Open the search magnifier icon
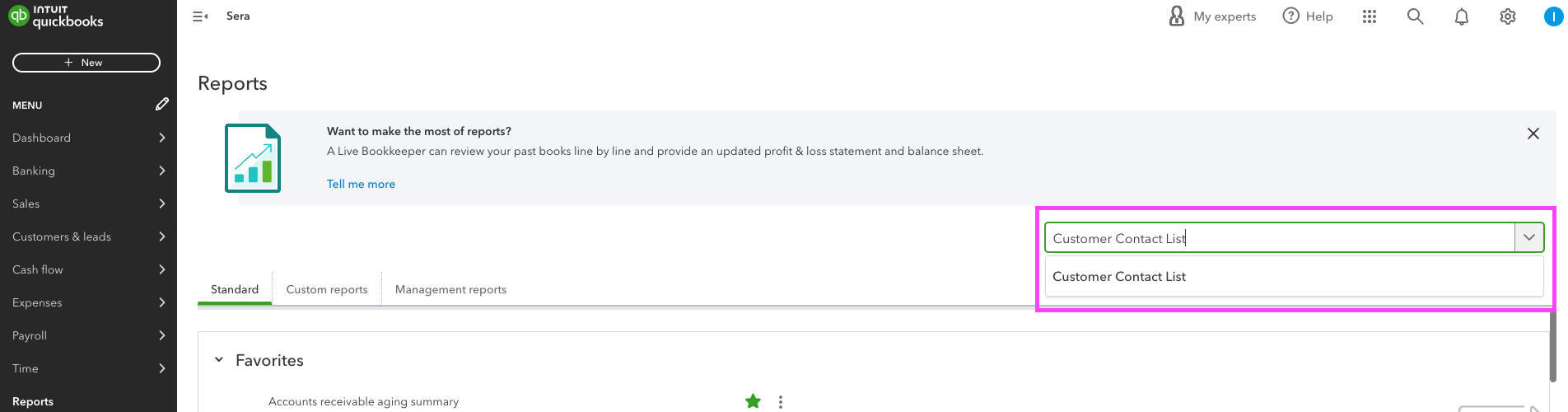Viewport: 1568px width, 412px height. coord(1415,16)
